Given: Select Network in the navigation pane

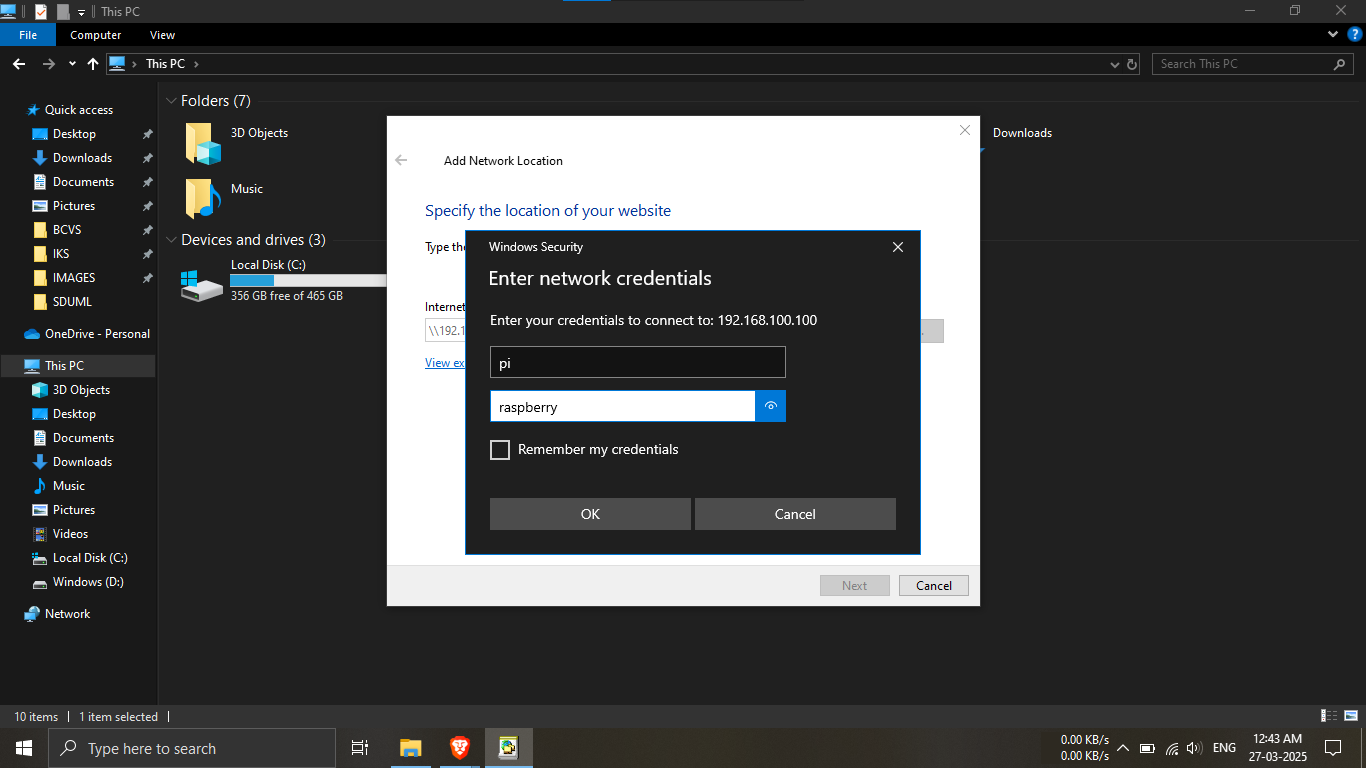Looking at the screenshot, I should tap(67, 614).
